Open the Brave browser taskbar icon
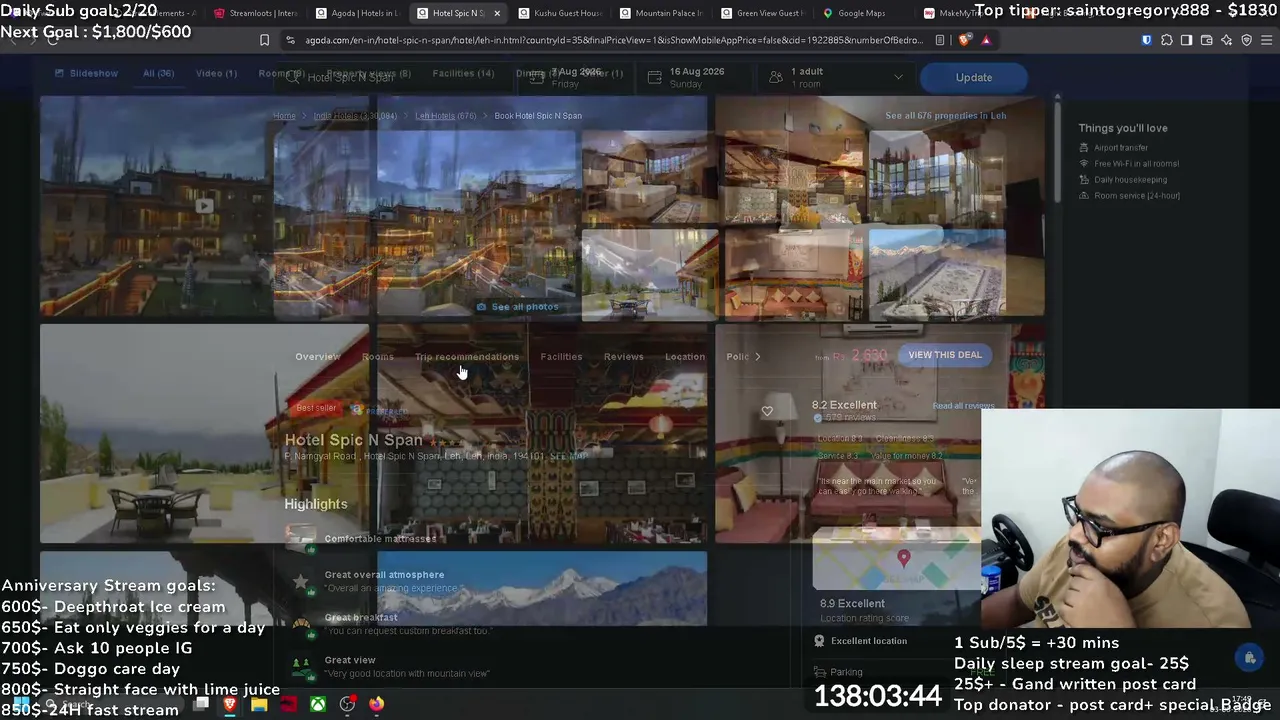The height and width of the screenshot is (720, 1280). click(230, 704)
